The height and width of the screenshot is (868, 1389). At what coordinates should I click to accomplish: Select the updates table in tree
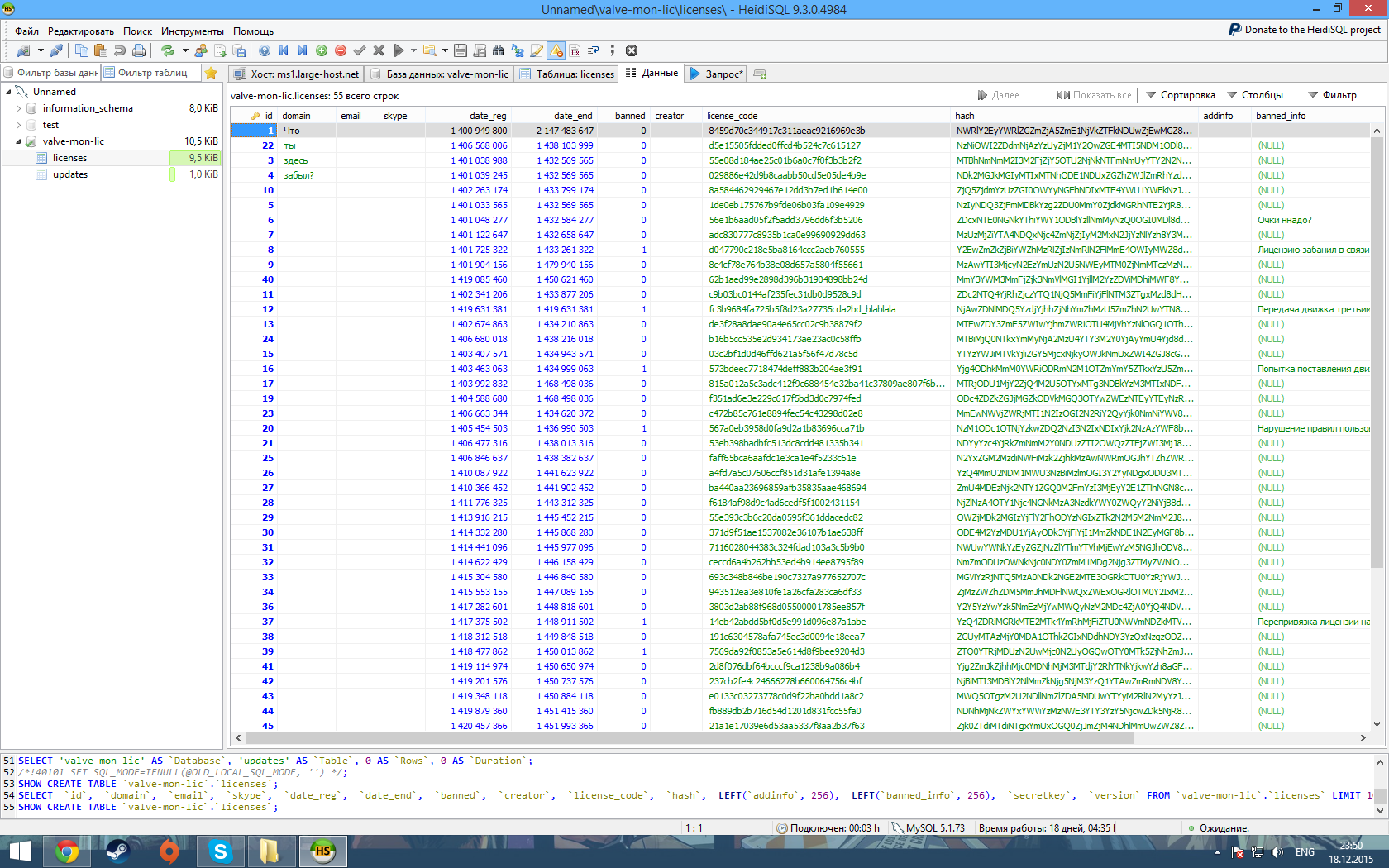click(x=70, y=174)
